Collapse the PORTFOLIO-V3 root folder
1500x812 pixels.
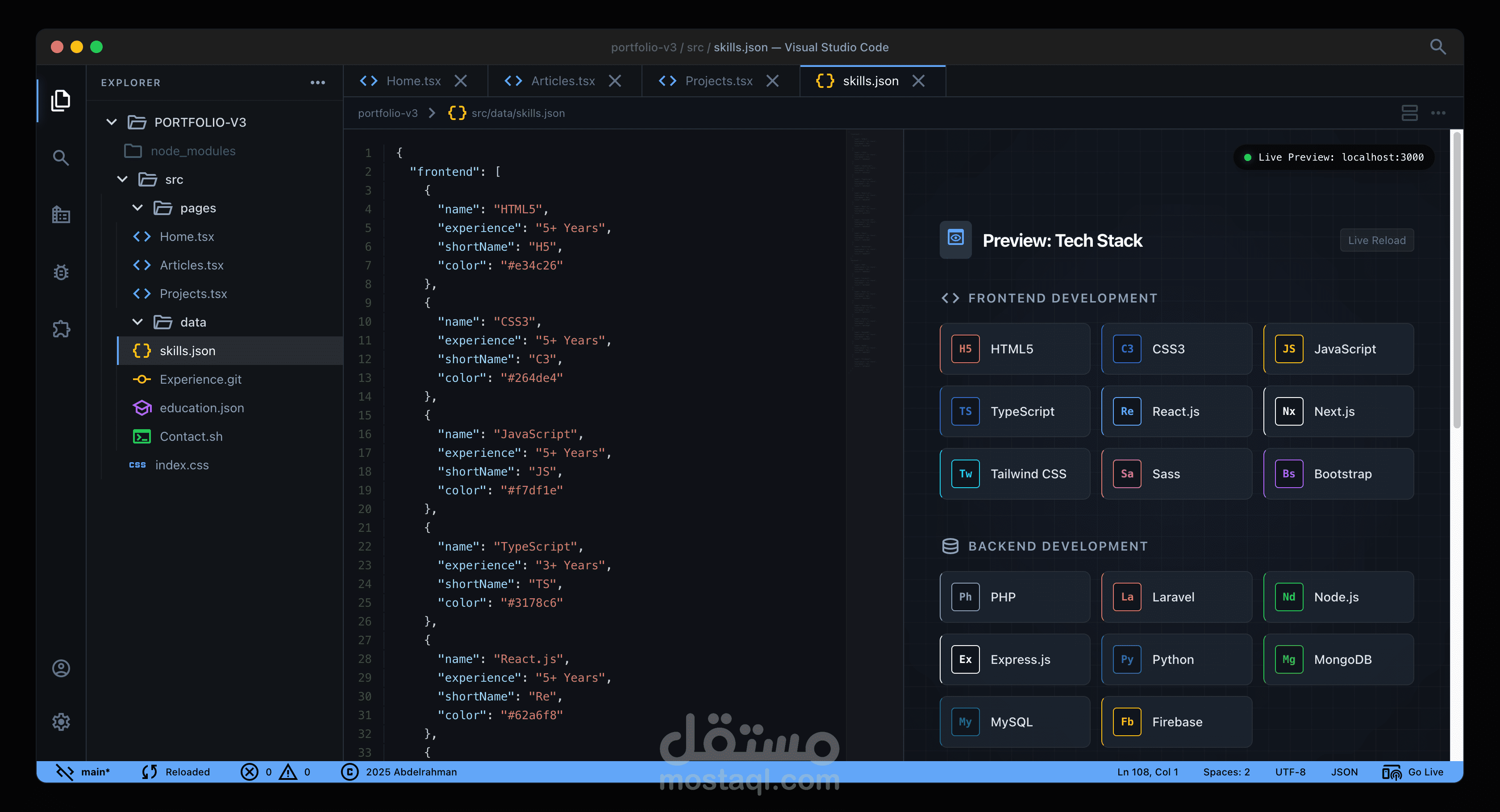[x=112, y=122]
